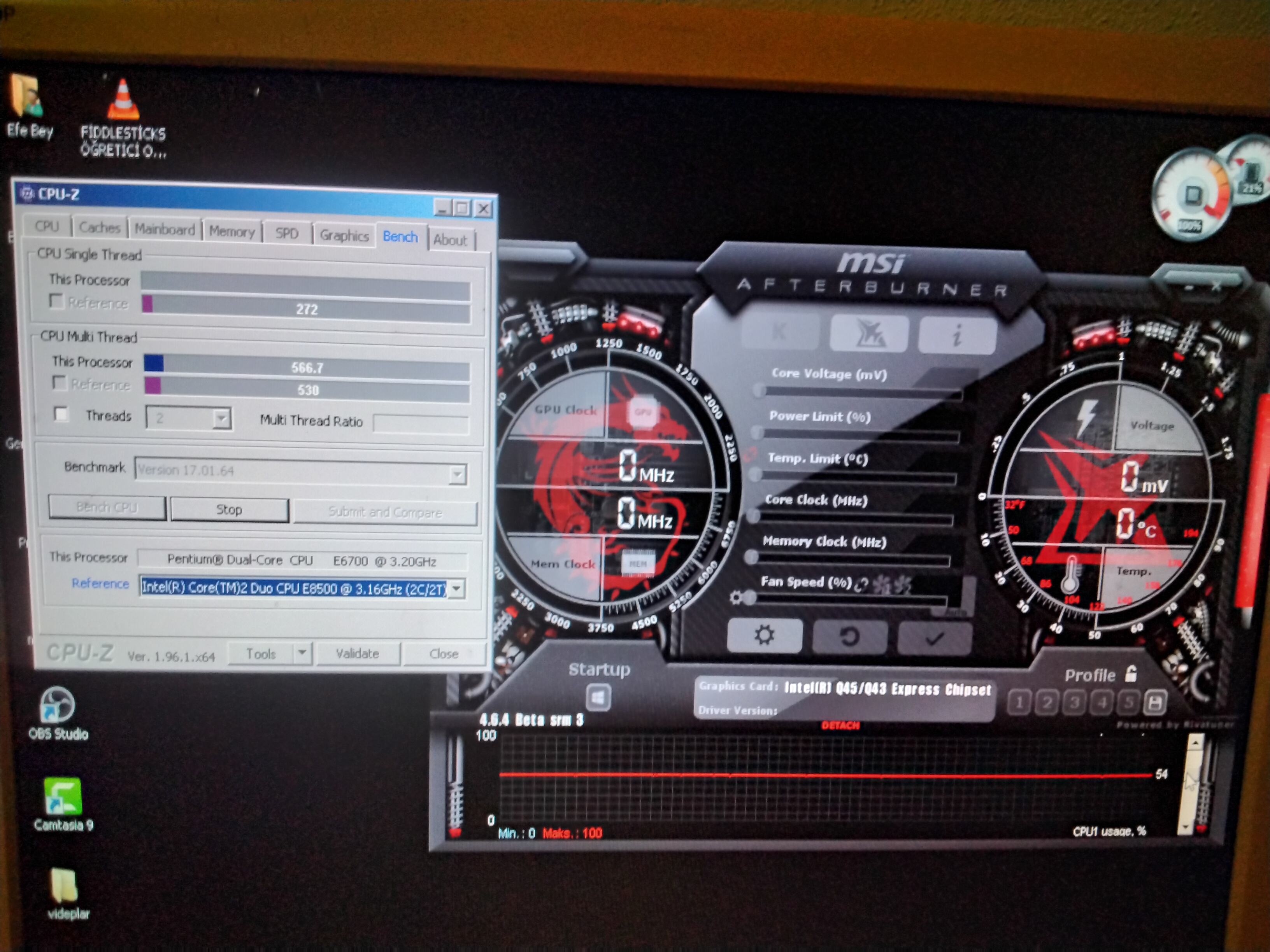Switch to the Memory tab

(232, 232)
